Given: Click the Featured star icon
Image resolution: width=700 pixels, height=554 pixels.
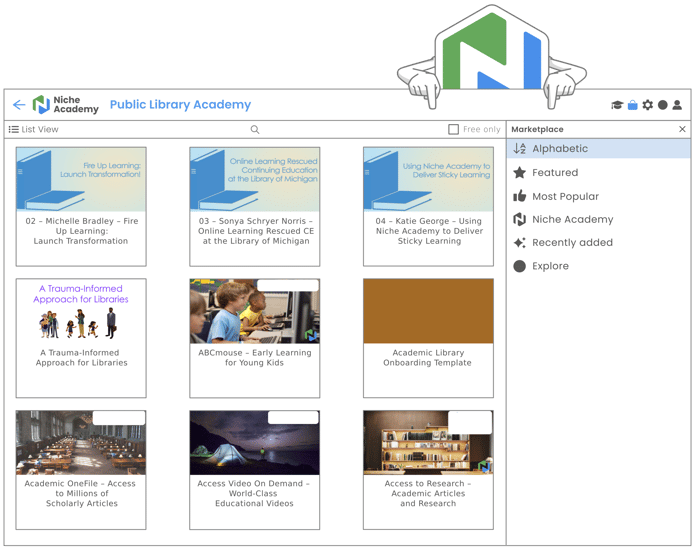Looking at the screenshot, I should click(520, 173).
